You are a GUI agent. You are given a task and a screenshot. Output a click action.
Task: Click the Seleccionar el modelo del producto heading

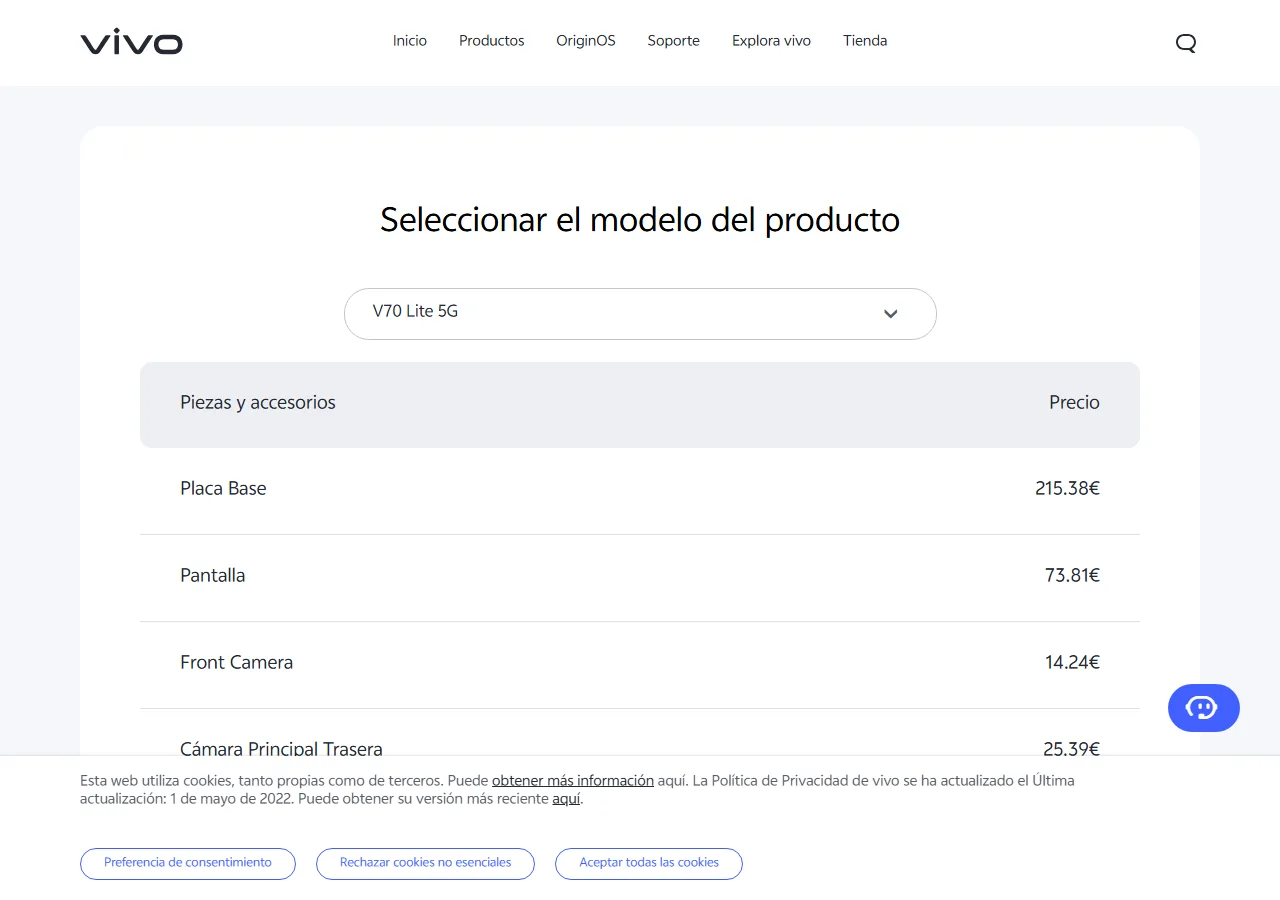coord(640,220)
